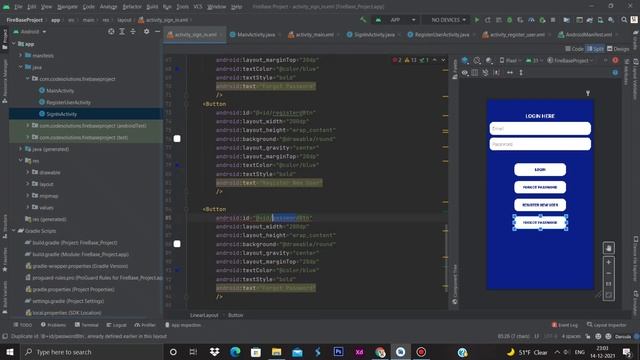Toggle the autoconnect magnet icon in preview
Image resolution: width=640 pixels, height=360 pixels.
pyautogui.click(x=485, y=72)
